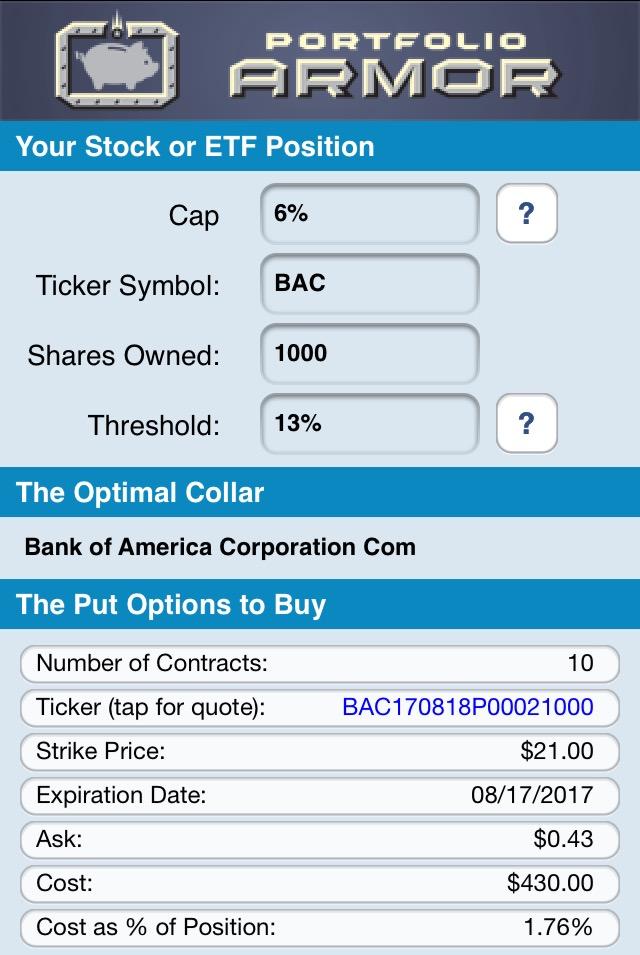Viewport: 640px width, 955px height.
Task: Tap the Expiration Date row 08/17/2017
Action: click(320, 795)
